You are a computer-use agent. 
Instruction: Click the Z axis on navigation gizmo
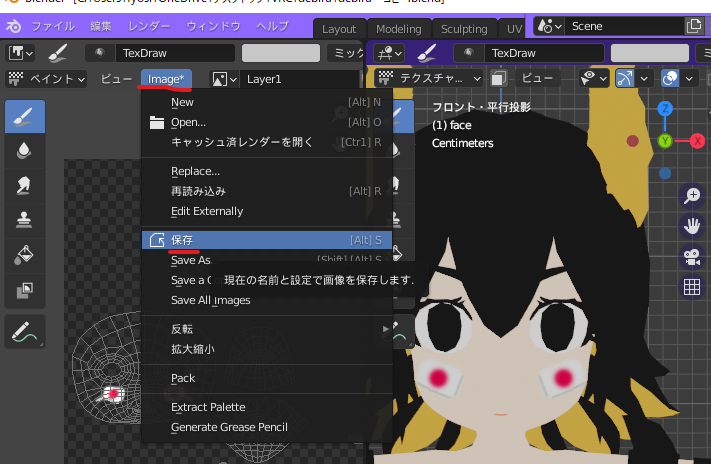(x=665, y=108)
